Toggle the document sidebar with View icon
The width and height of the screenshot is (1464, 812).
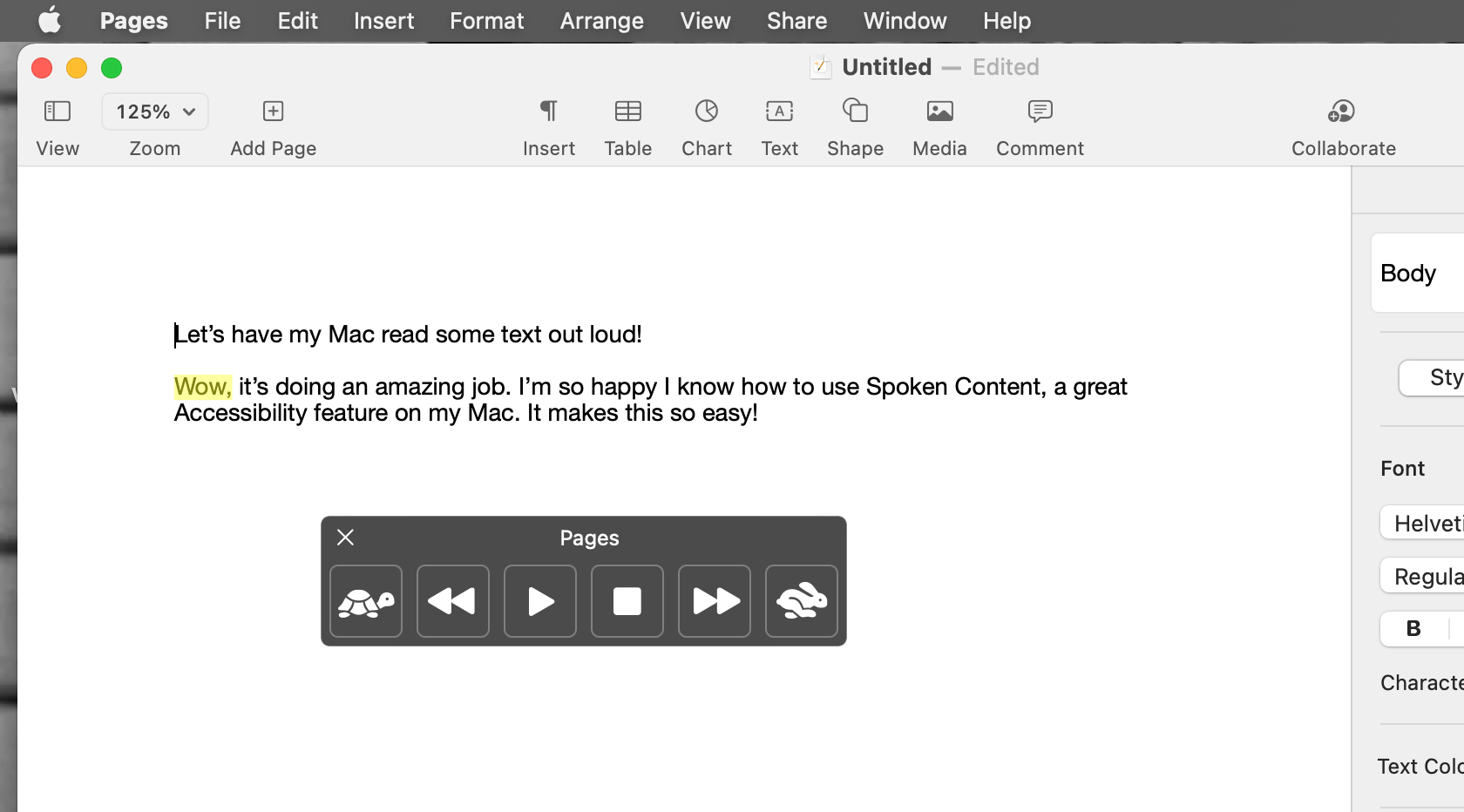pyautogui.click(x=57, y=112)
